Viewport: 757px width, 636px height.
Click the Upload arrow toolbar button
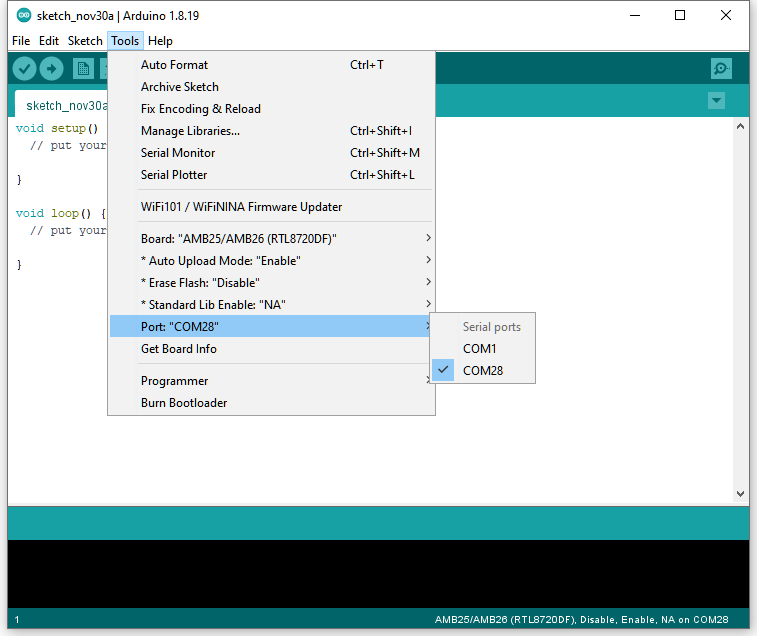point(51,69)
